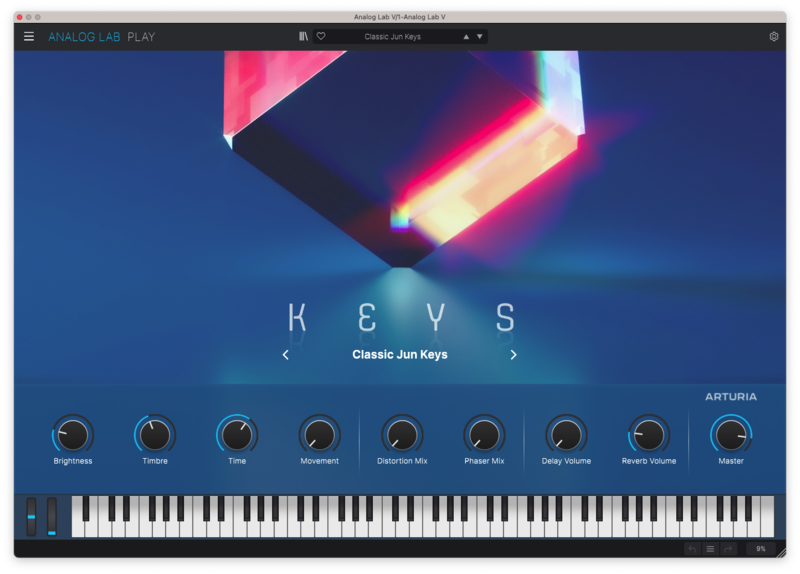Screen dimensions: 800x574
Task: Click the Brightness knob
Action: (x=73, y=435)
